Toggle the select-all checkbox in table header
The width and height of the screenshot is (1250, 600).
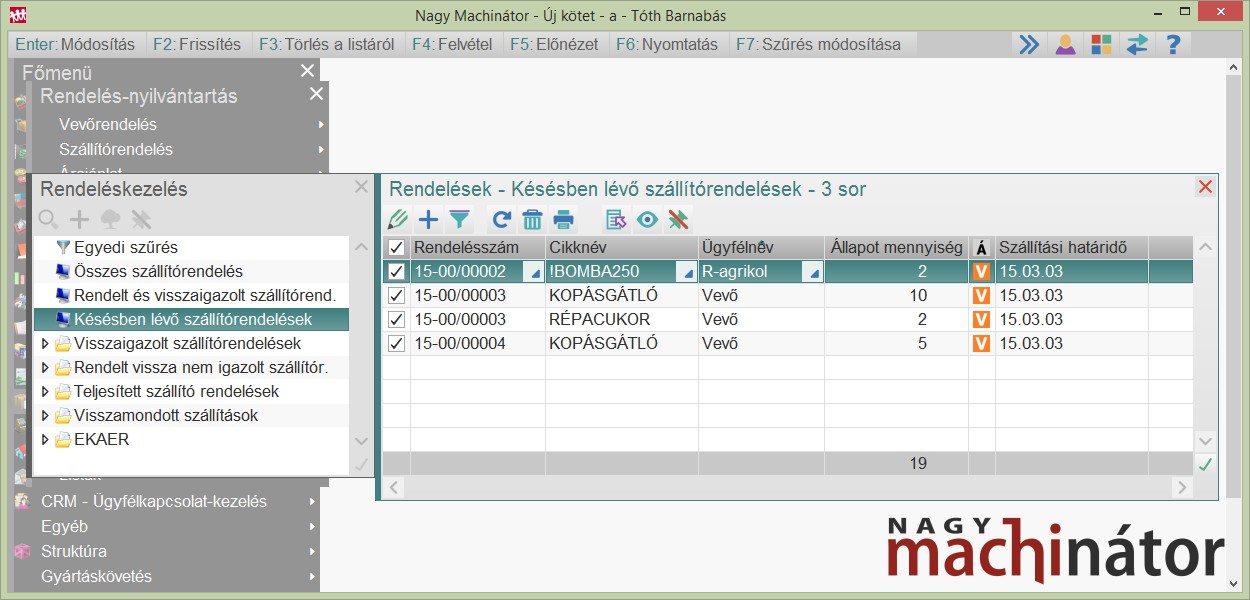coord(396,248)
